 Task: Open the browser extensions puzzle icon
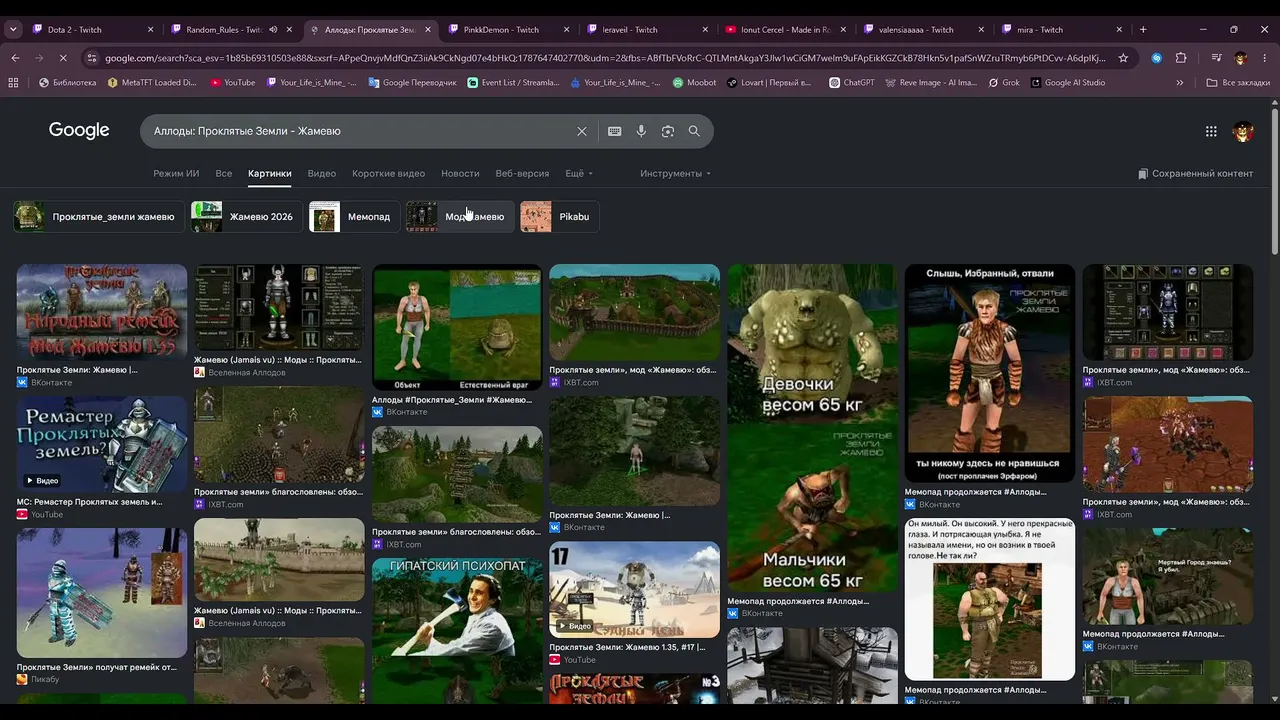coord(1181,58)
